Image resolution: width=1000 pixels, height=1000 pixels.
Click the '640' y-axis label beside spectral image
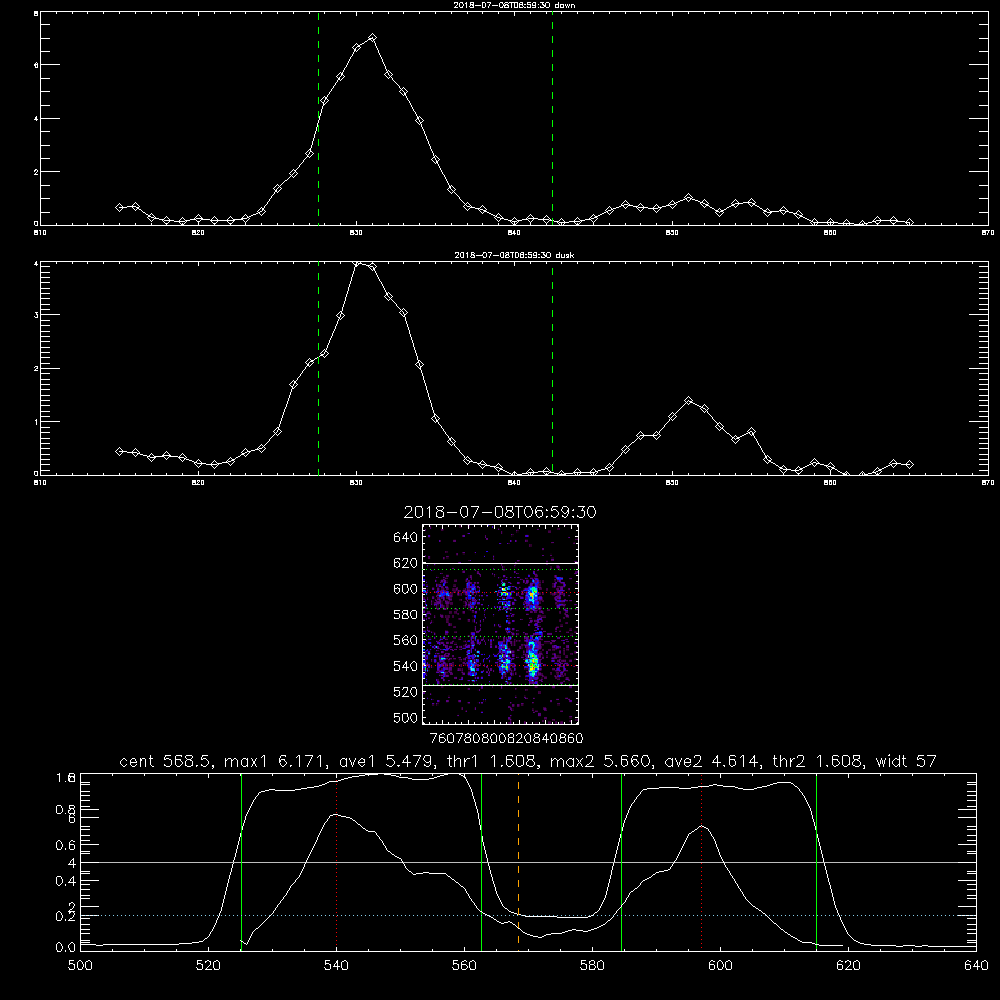pos(406,537)
